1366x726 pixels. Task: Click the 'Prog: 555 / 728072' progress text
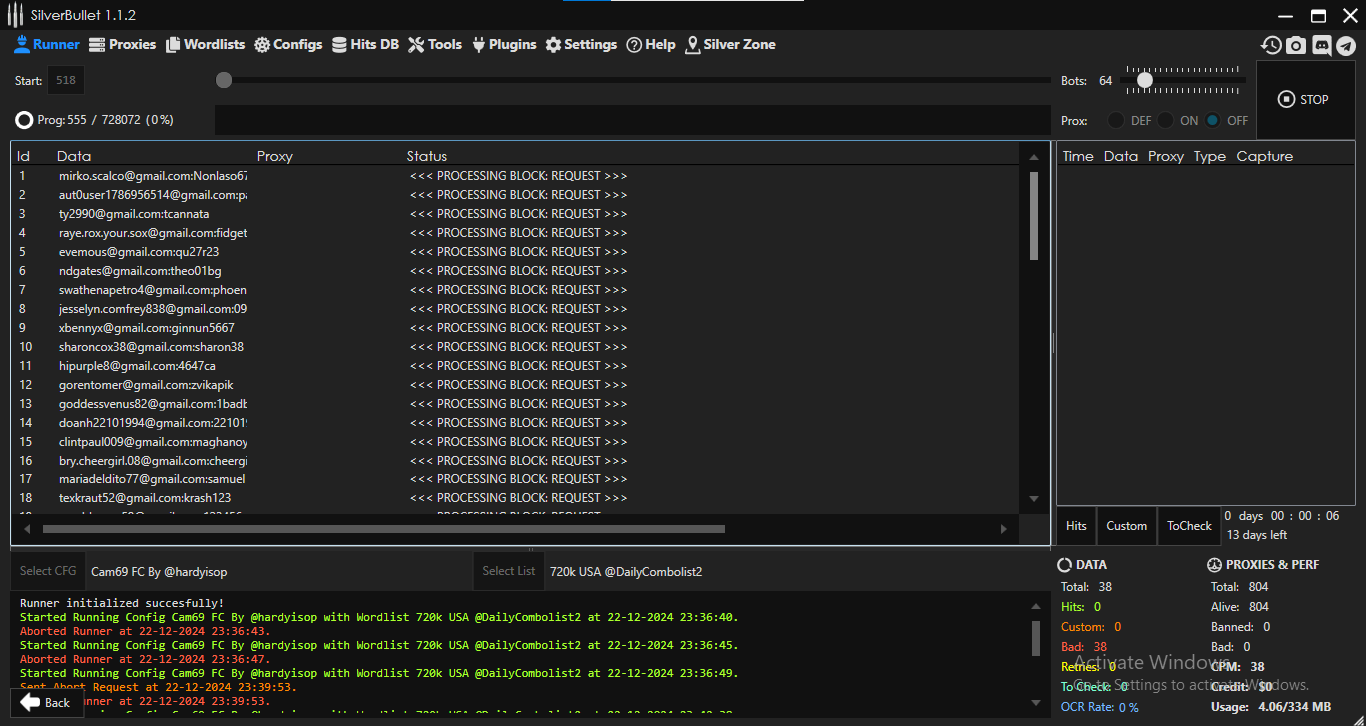105,120
